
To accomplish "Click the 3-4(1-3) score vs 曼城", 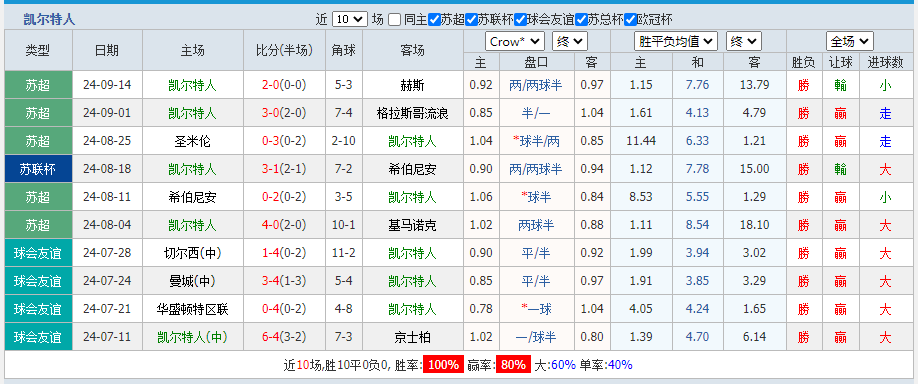I will click(x=285, y=282).
